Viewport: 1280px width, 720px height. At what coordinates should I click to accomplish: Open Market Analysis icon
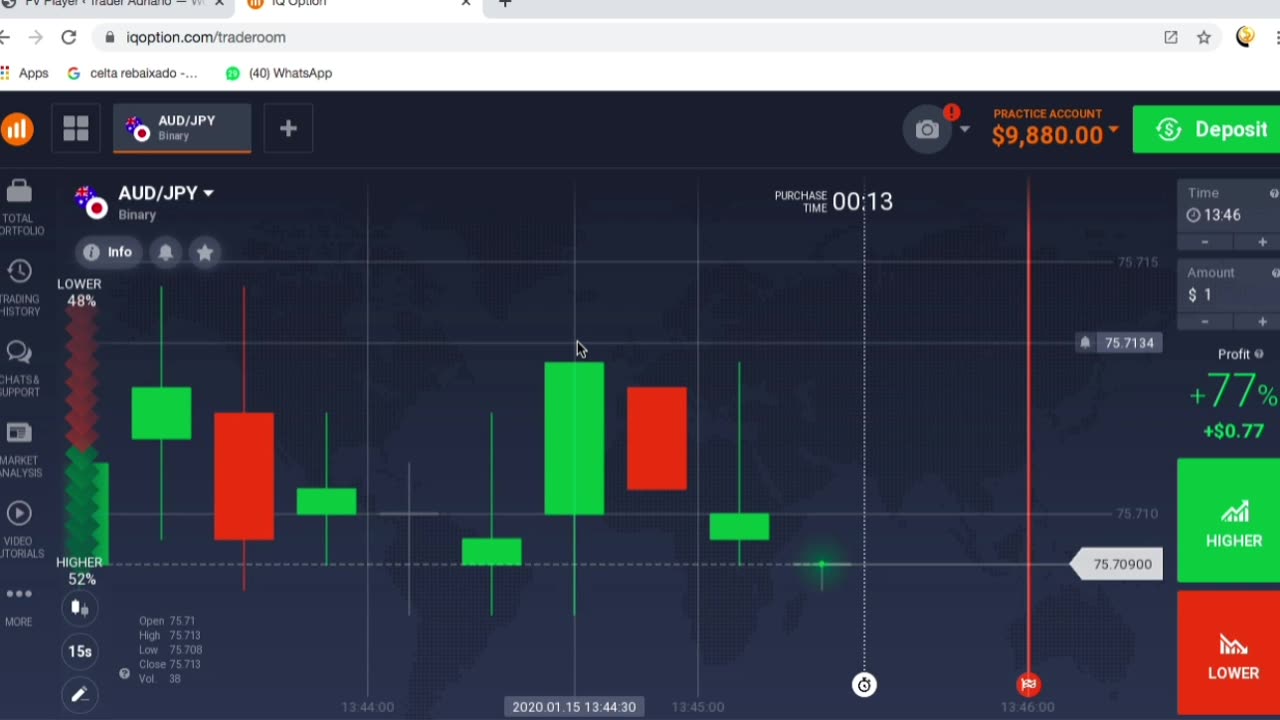pos(19,433)
